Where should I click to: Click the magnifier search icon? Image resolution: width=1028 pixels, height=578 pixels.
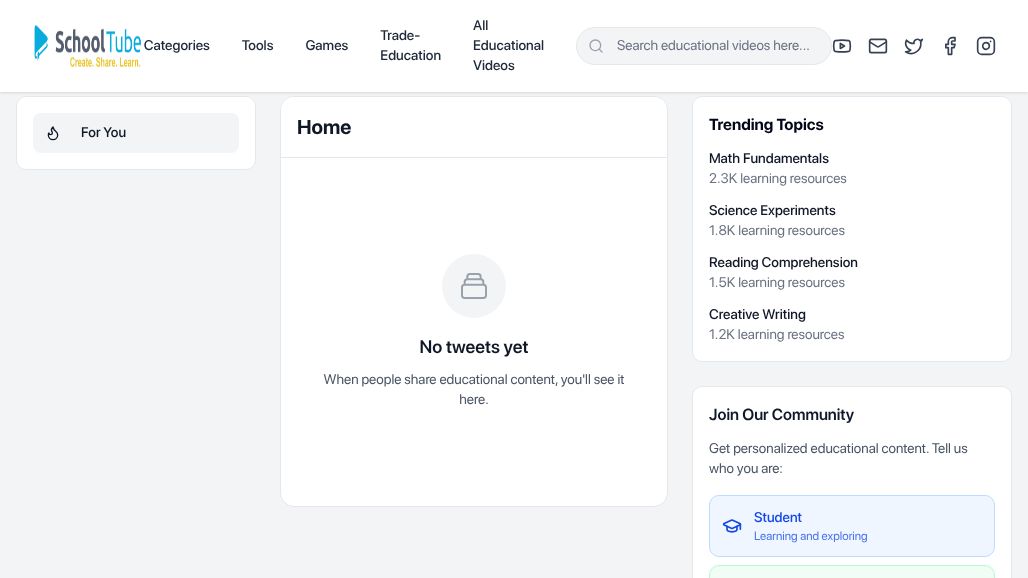coord(596,46)
